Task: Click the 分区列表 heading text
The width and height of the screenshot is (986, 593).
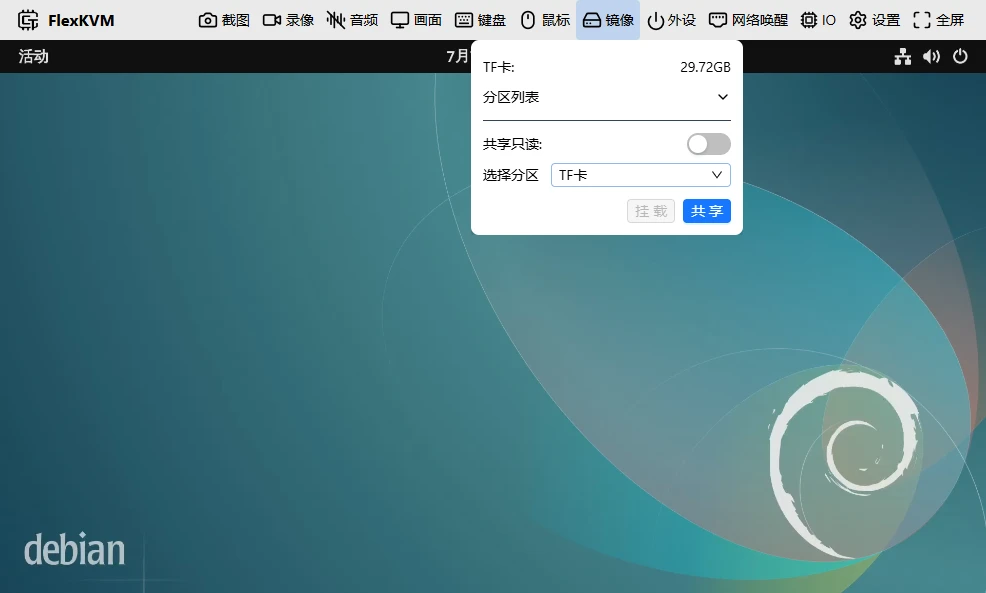Action: pyautogui.click(x=511, y=97)
